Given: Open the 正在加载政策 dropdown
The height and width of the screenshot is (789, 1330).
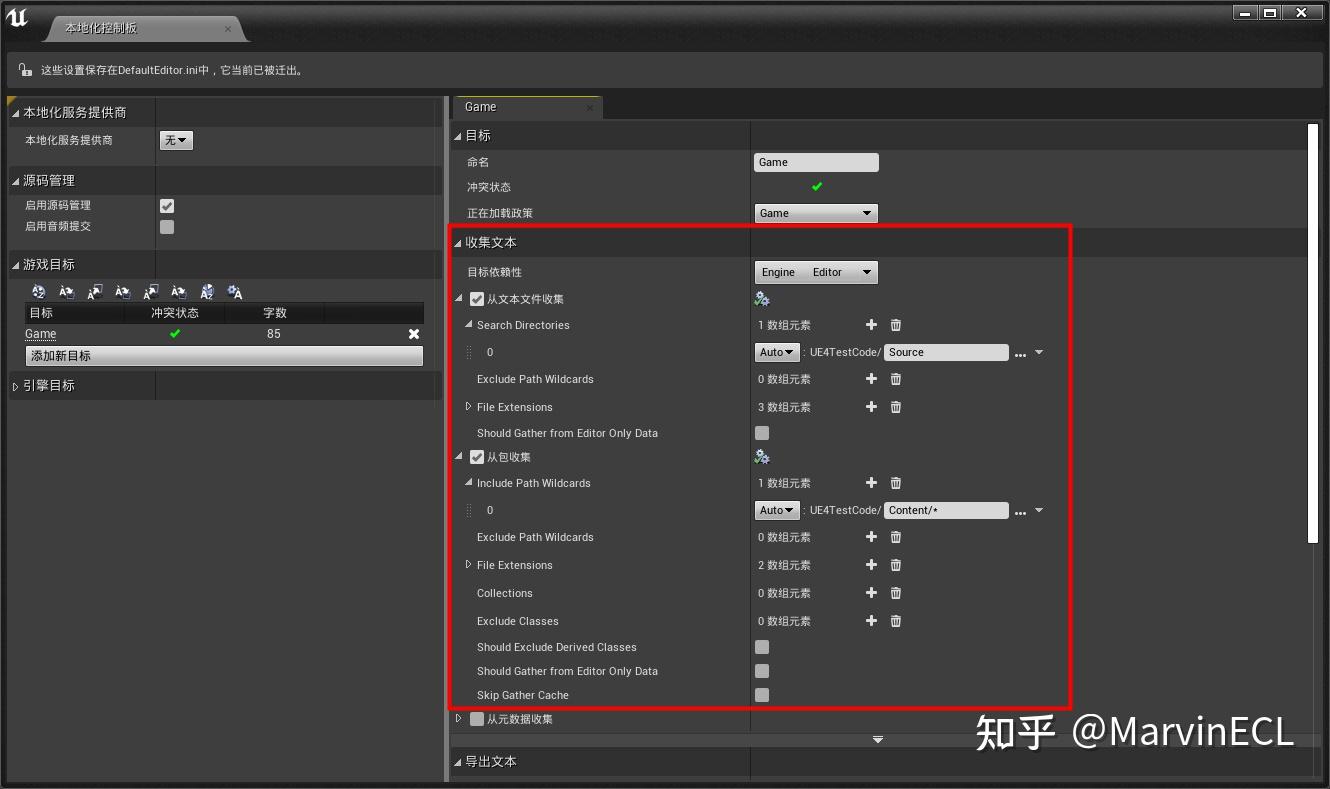Looking at the screenshot, I should (815, 212).
